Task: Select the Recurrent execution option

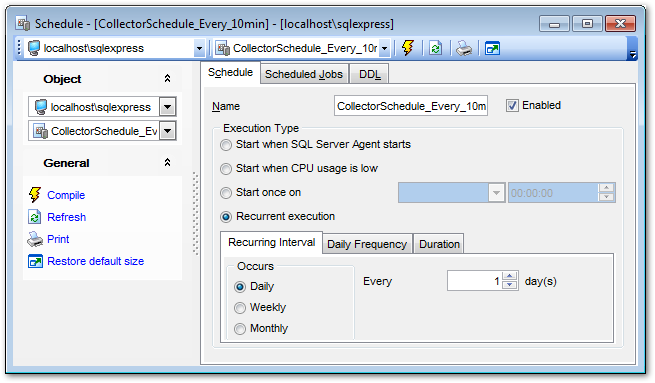Action: (226, 217)
